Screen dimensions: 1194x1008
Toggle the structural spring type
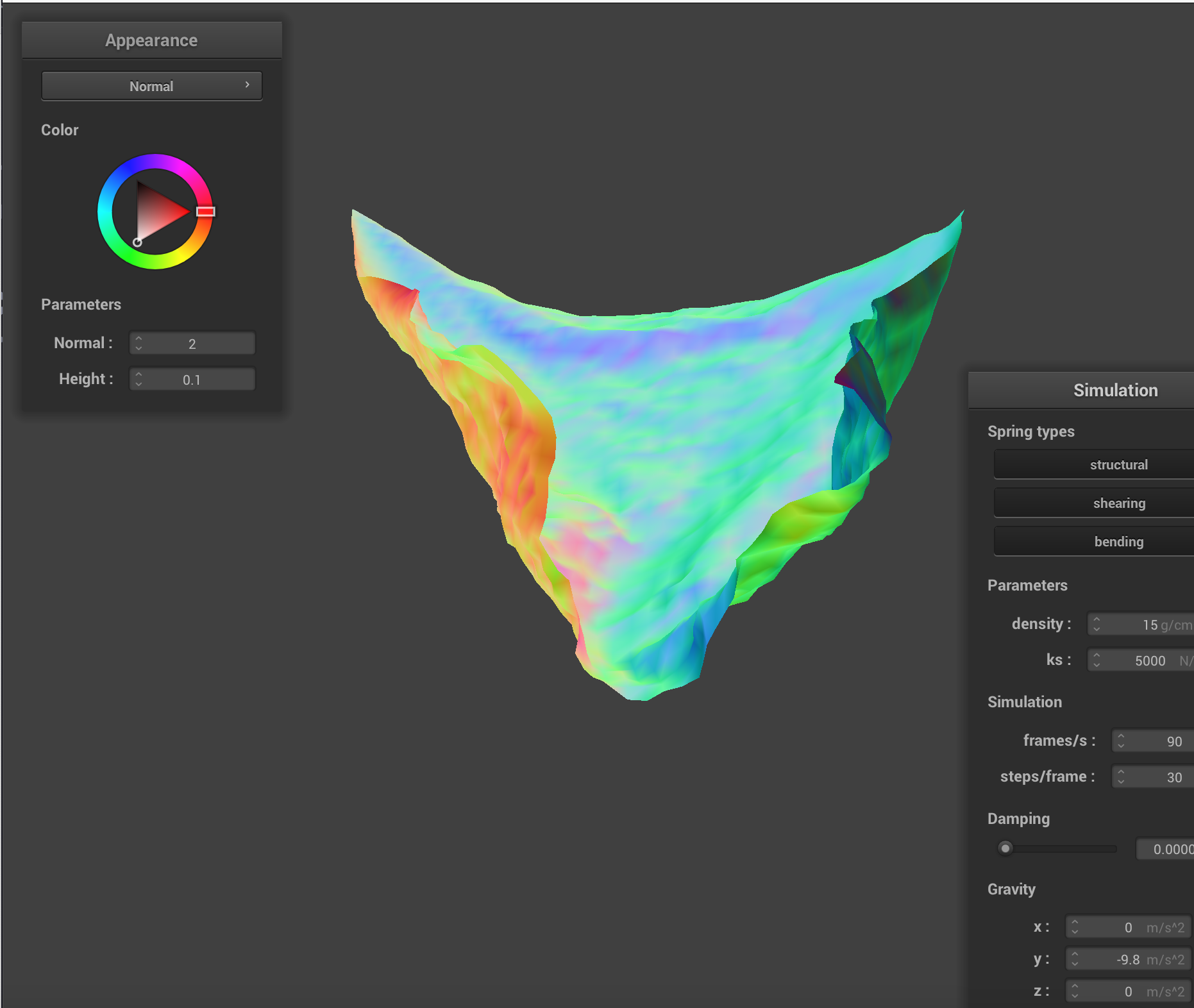(x=1094, y=464)
